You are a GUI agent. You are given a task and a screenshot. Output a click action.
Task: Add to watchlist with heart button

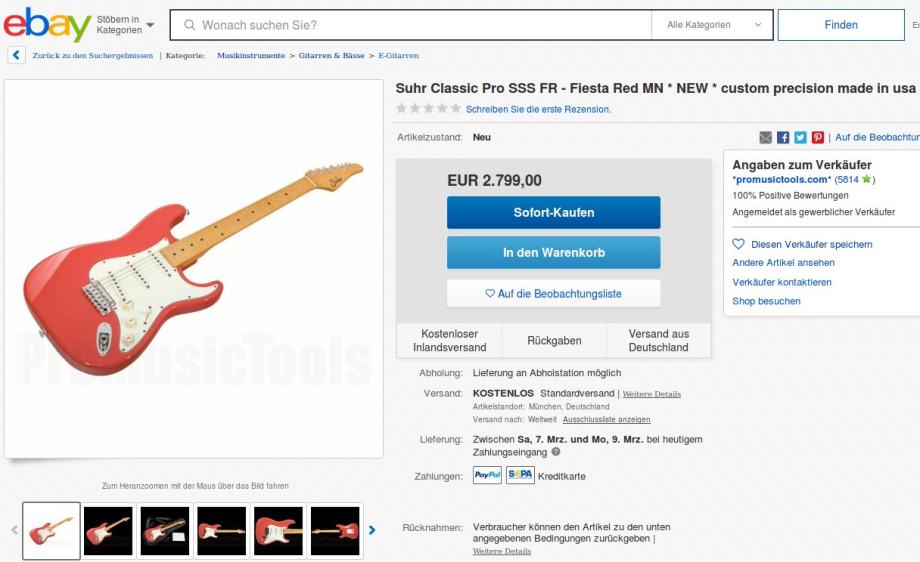[553, 293]
